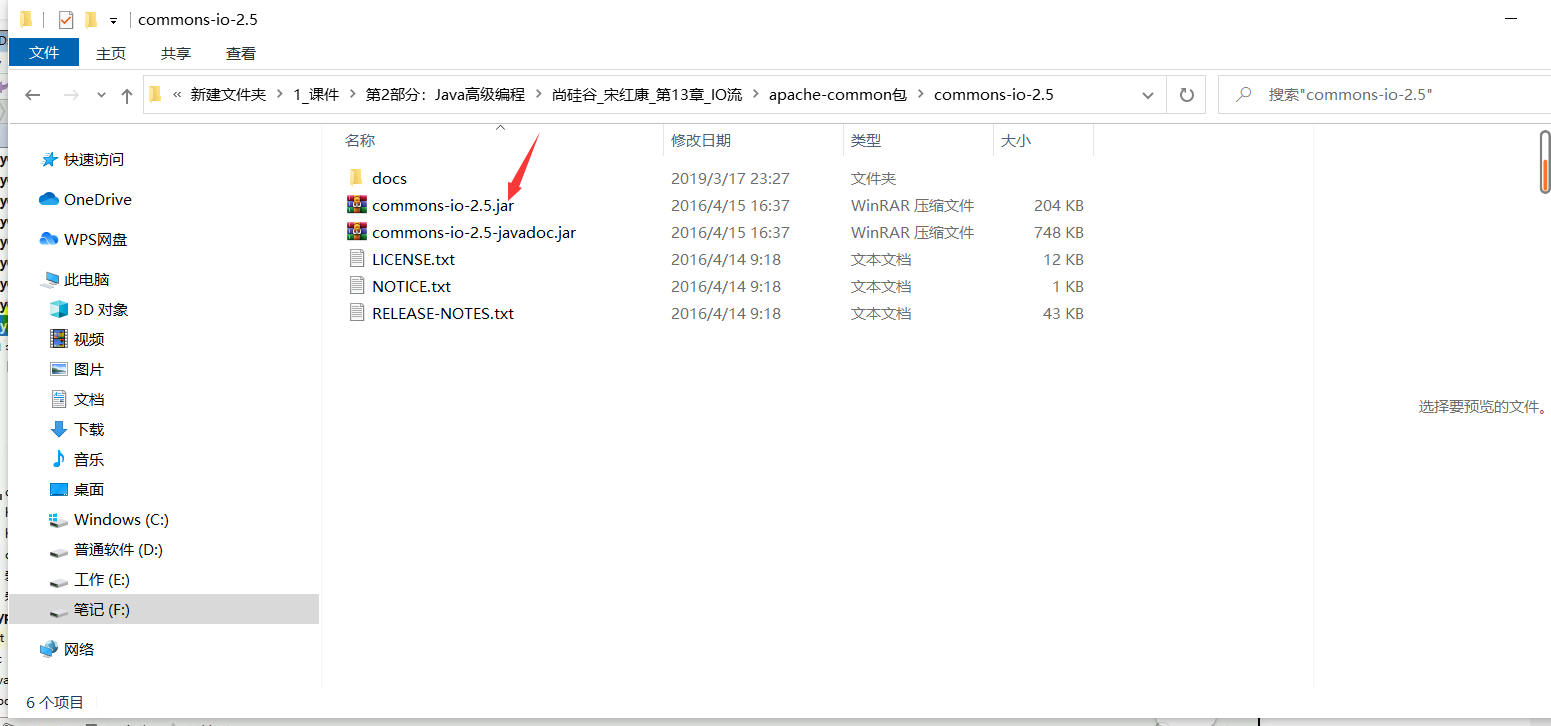The height and width of the screenshot is (726, 1551).
Task: Open 普通软件 (D:) drive
Action: click(106, 549)
